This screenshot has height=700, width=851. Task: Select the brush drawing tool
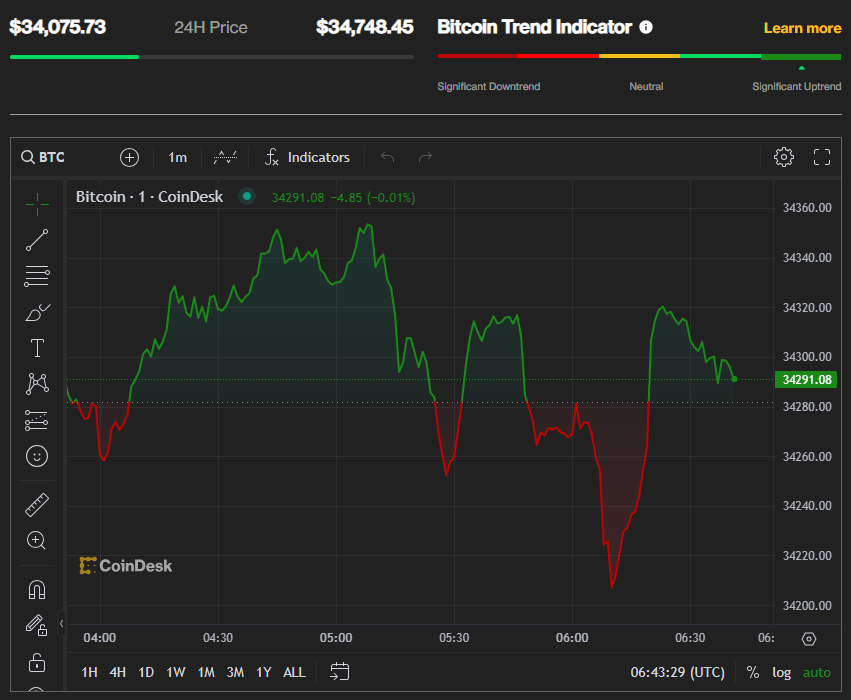coord(37,312)
